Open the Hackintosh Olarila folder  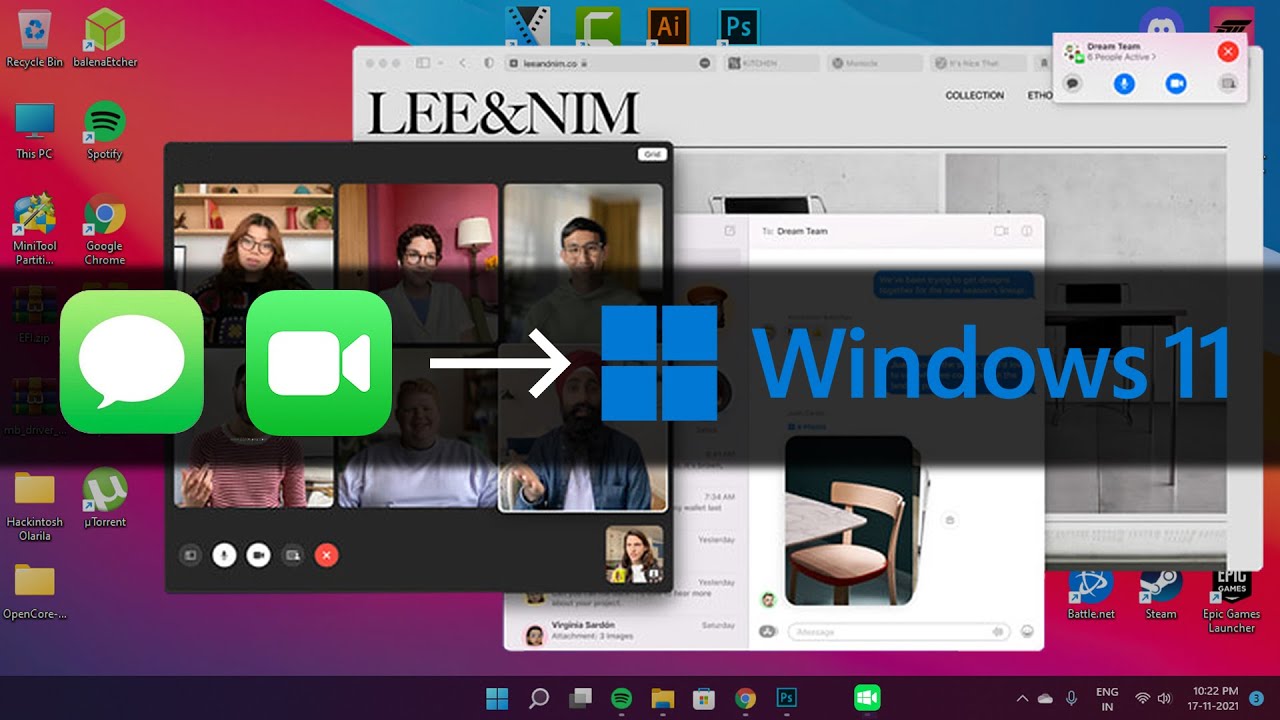[x=34, y=507]
